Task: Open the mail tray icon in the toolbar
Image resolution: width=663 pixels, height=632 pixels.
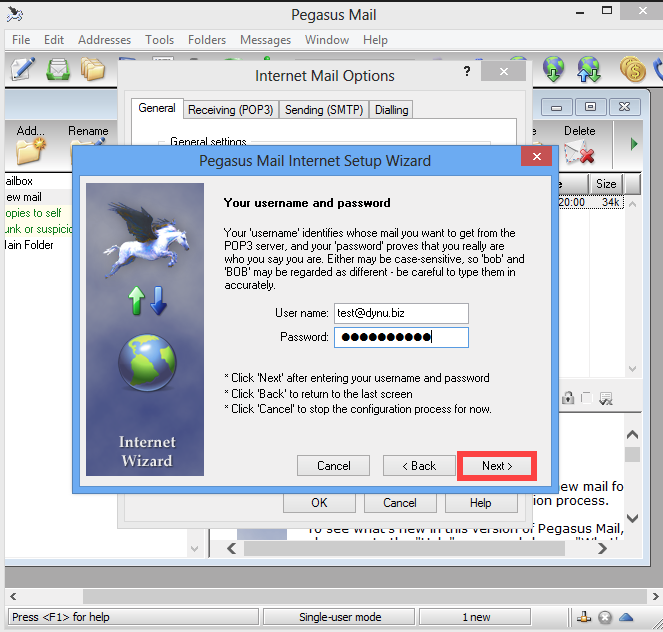Action: pos(58,69)
